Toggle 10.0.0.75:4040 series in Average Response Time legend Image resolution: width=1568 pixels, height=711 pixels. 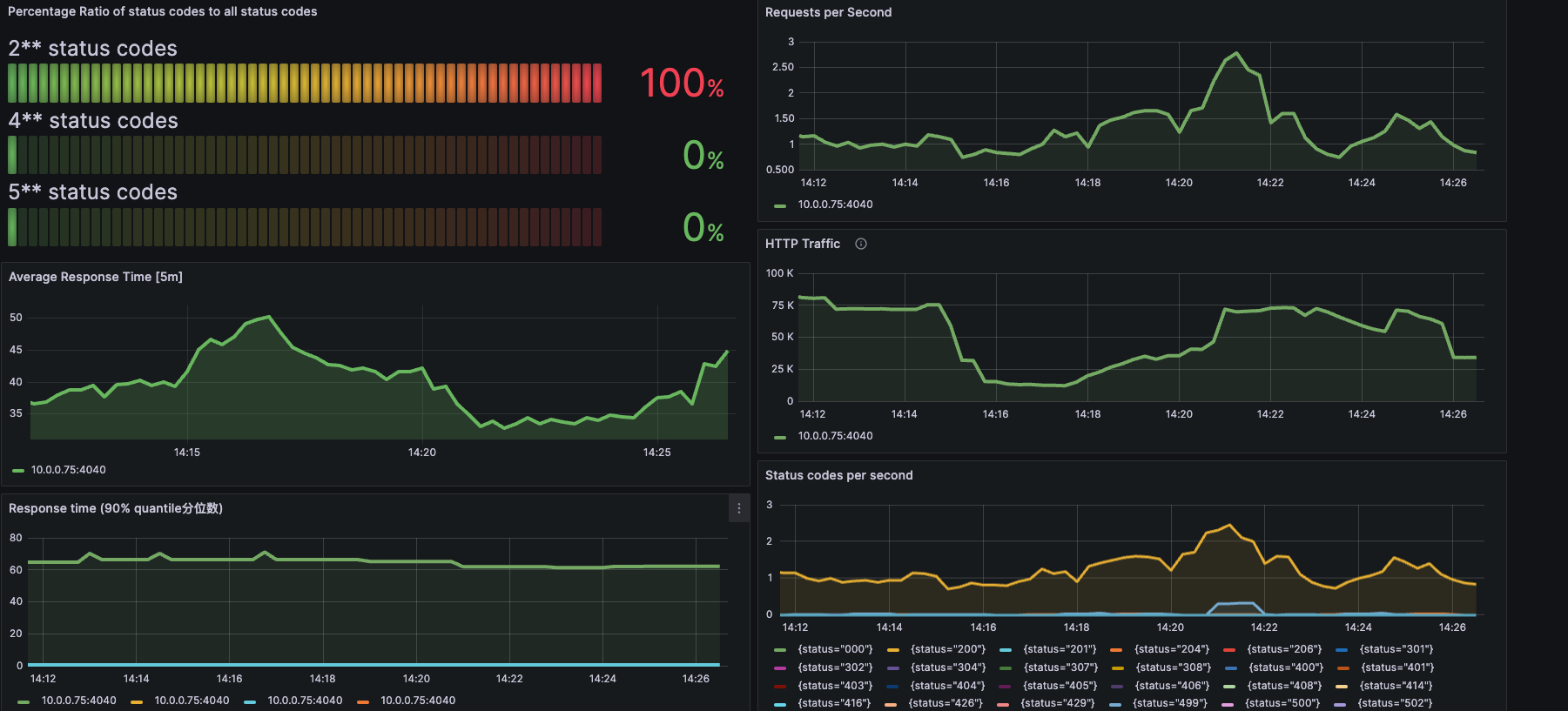(68, 470)
